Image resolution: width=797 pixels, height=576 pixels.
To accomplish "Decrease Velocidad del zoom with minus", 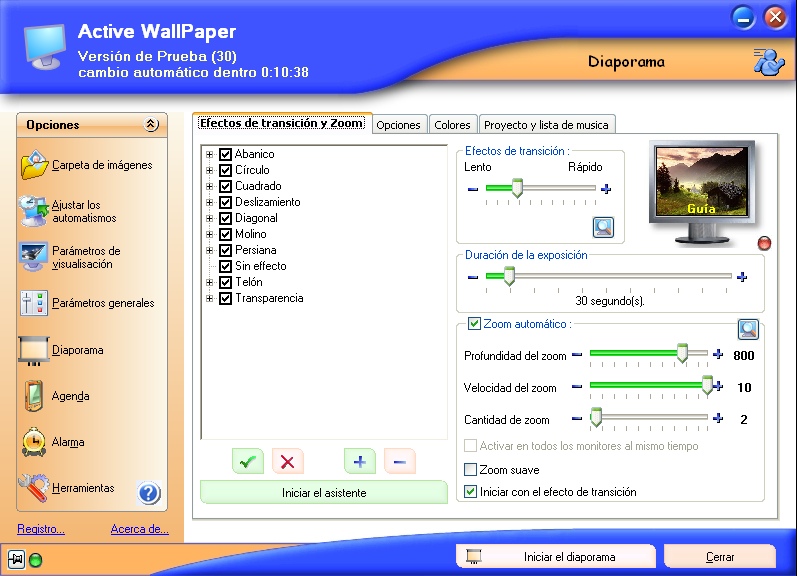I will (577, 386).
